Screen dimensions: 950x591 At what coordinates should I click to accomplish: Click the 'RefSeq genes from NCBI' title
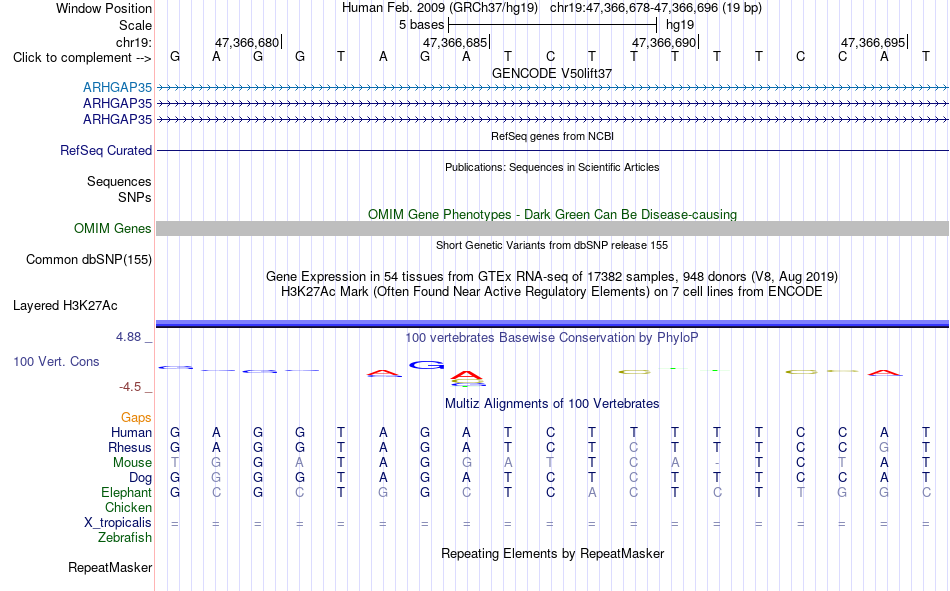pos(552,136)
